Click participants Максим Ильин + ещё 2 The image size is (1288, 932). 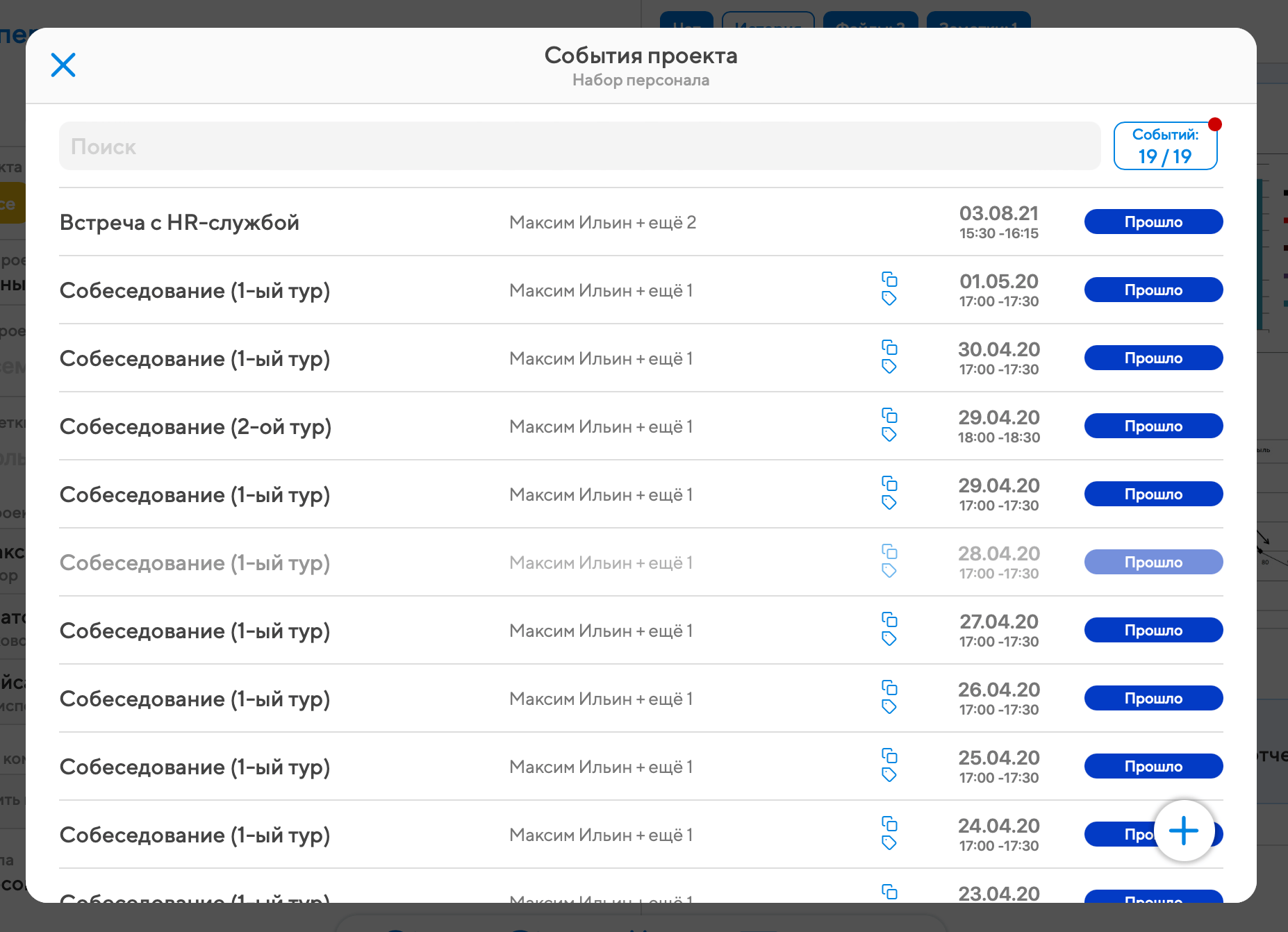(602, 223)
